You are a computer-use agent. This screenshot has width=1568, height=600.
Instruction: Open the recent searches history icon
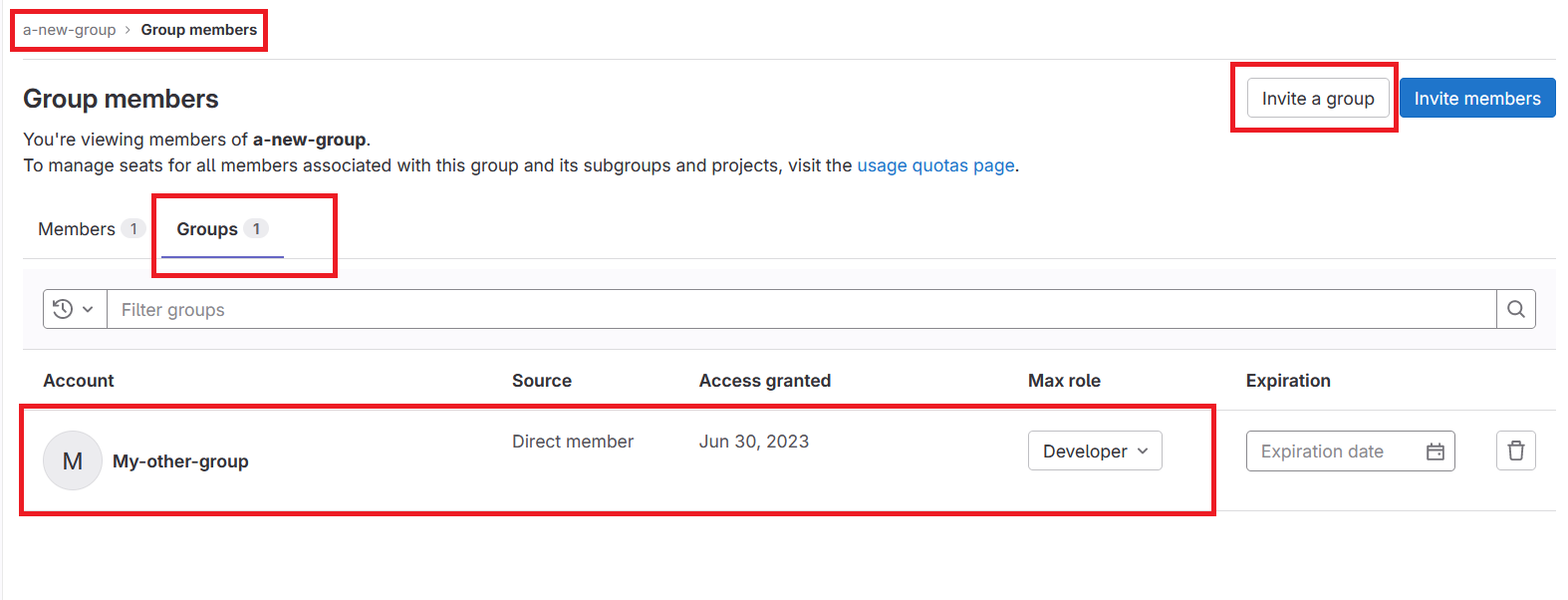click(x=63, y=309)
